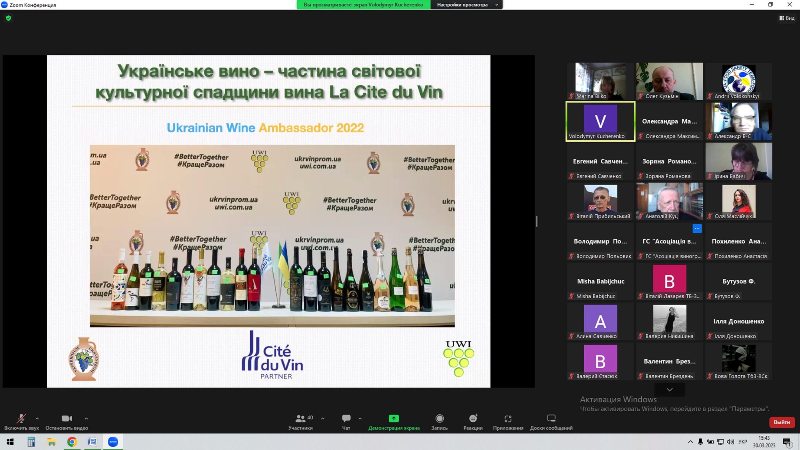Click the slide heading 'Ukrainian Wine Ambassador 2022'
The height and width of the screenshot is (450, 800).
click(265, 128)
